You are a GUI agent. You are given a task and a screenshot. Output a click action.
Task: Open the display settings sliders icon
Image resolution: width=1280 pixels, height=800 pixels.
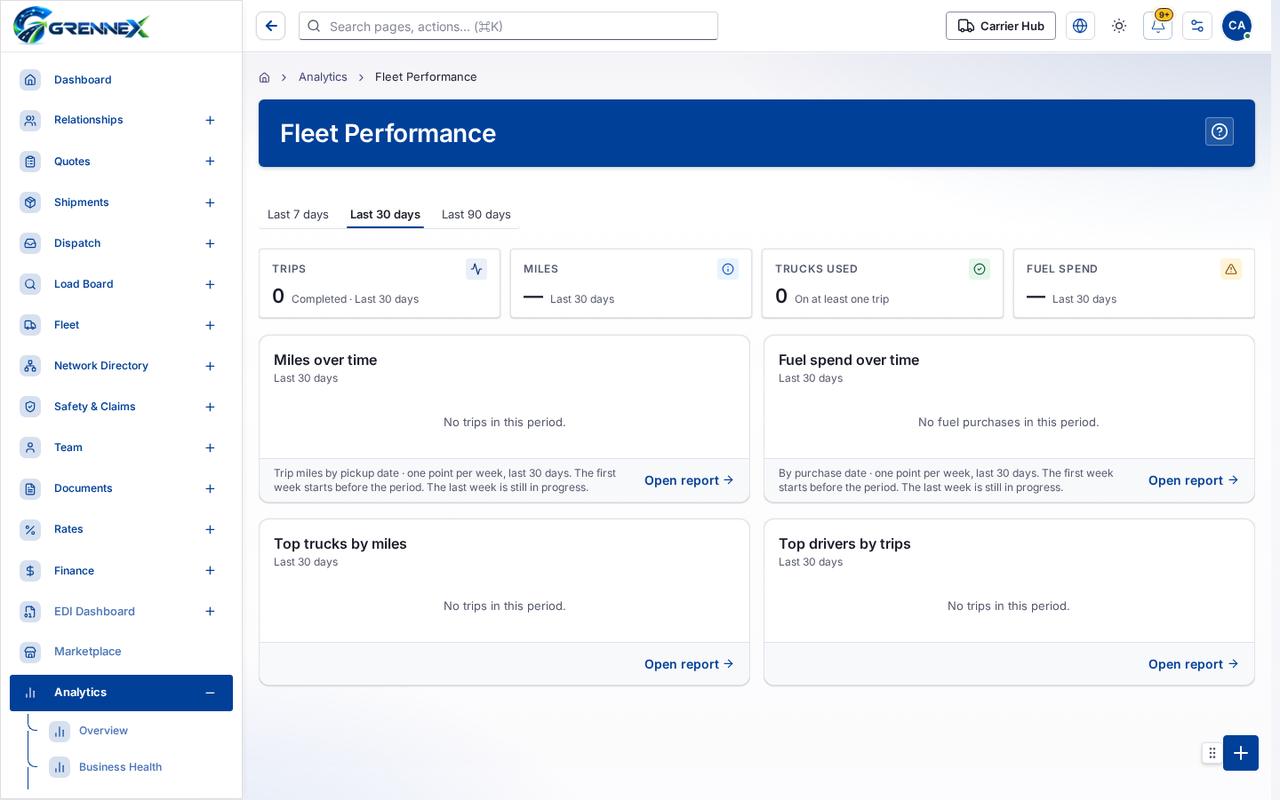pyautogui.click(x=1197, y=26)
